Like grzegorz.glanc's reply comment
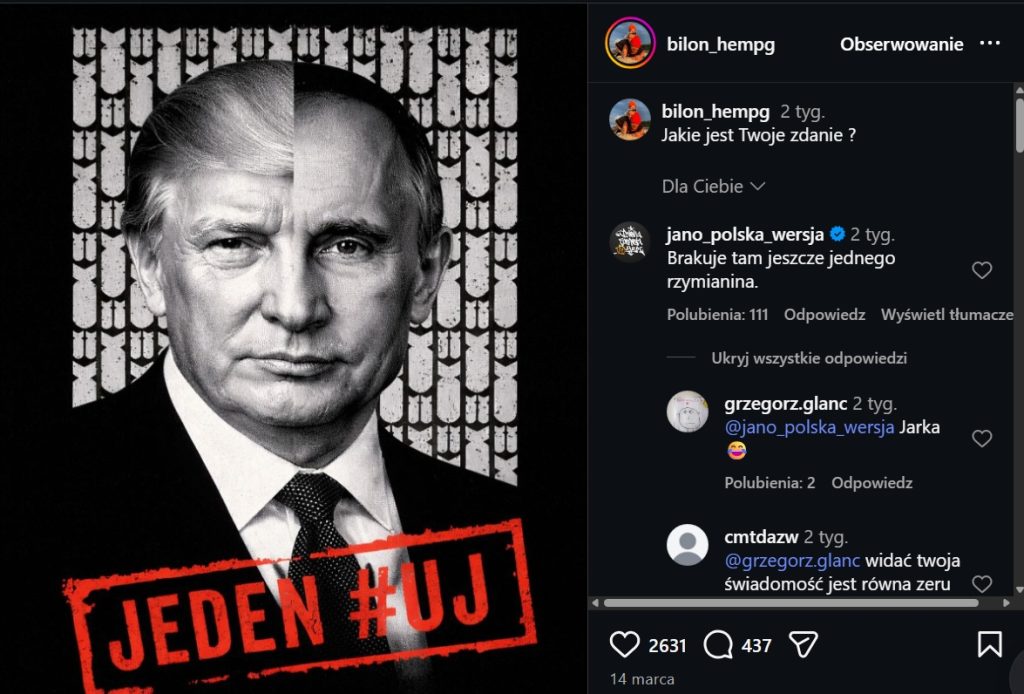The image size is (1024, 694). point(982,438)
